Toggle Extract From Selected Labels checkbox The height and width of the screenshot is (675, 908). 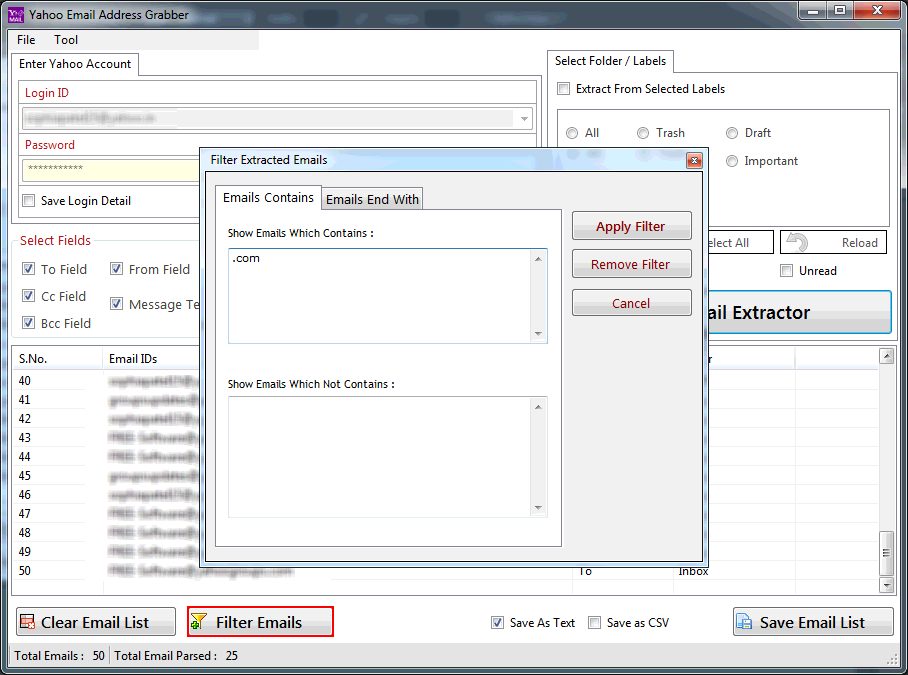click(x=563, y=89)
